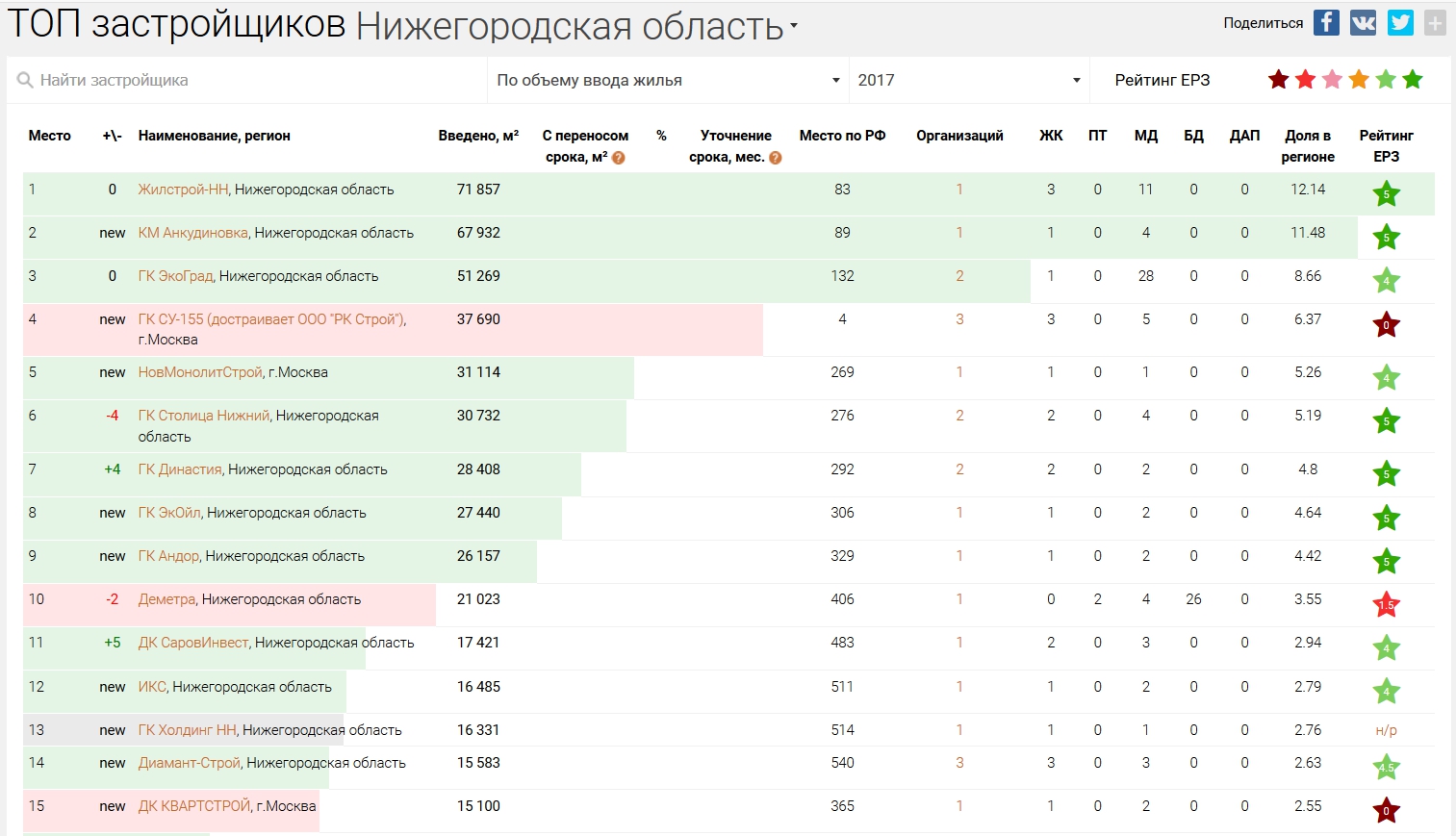Open the 2017 year dropdown
This screenshot has height=836, width=1456.
tap(969, 80)
